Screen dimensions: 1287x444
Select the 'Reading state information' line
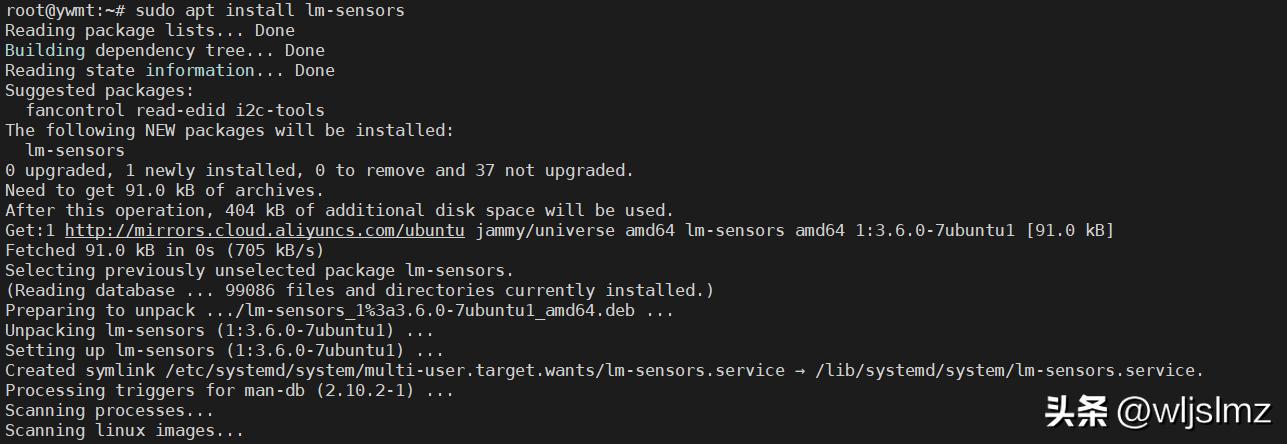170,70
